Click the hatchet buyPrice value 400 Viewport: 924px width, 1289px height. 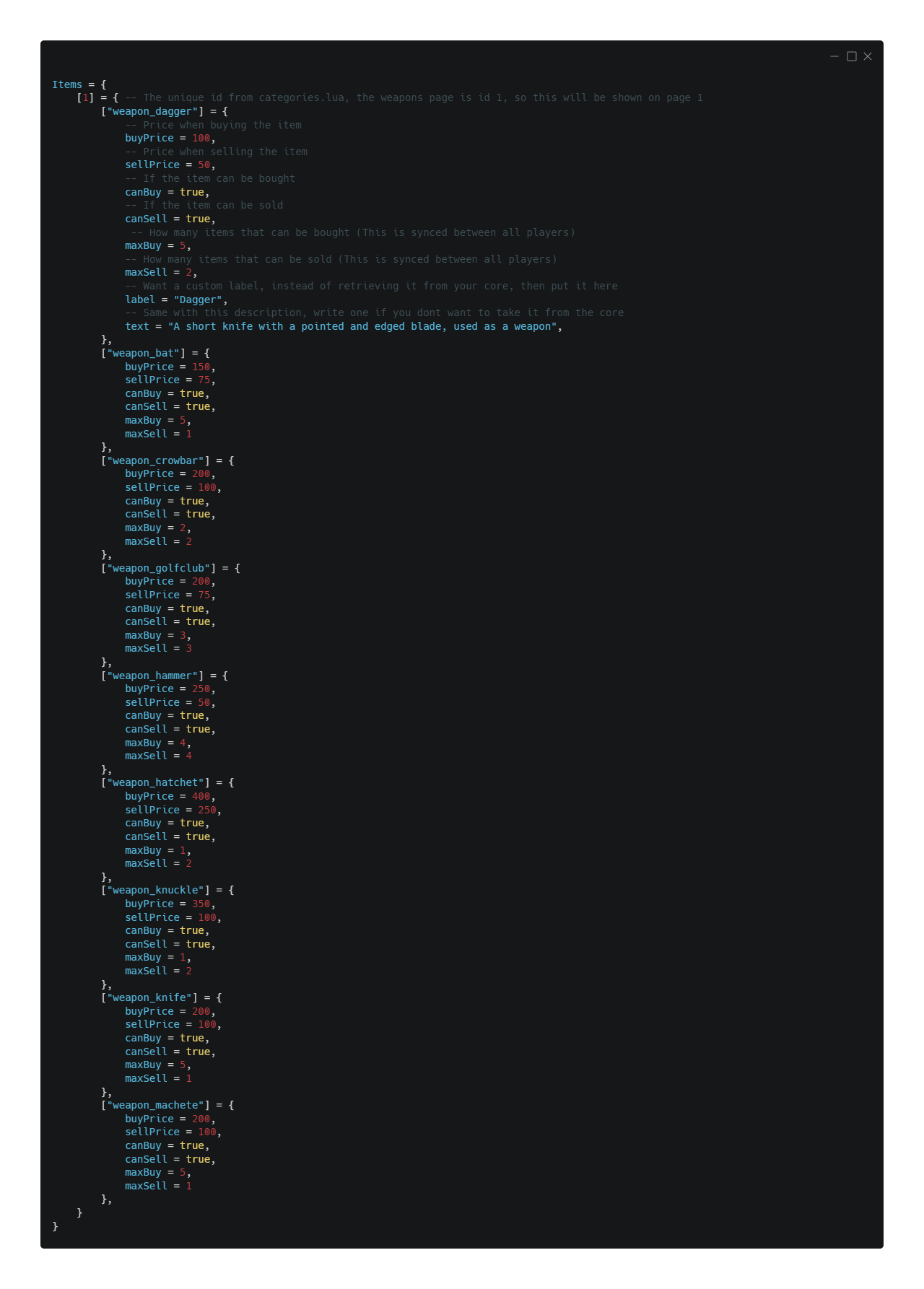tap(201, 796)
